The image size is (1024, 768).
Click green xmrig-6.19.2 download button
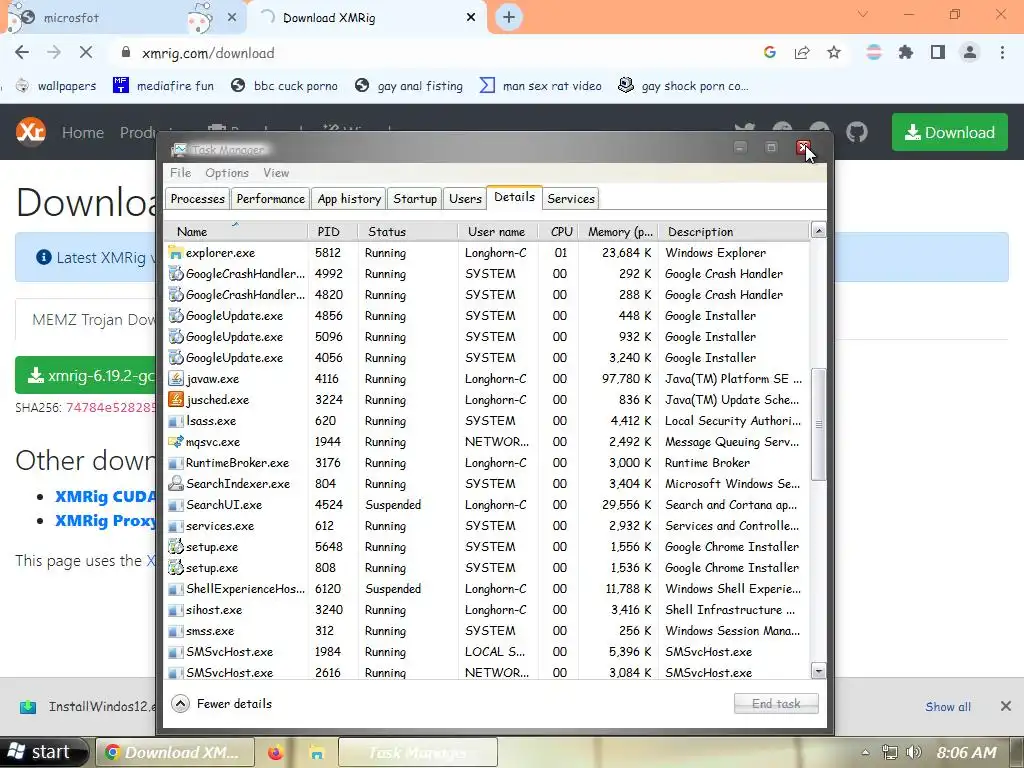pyautogui.click(x=86, y=376)
